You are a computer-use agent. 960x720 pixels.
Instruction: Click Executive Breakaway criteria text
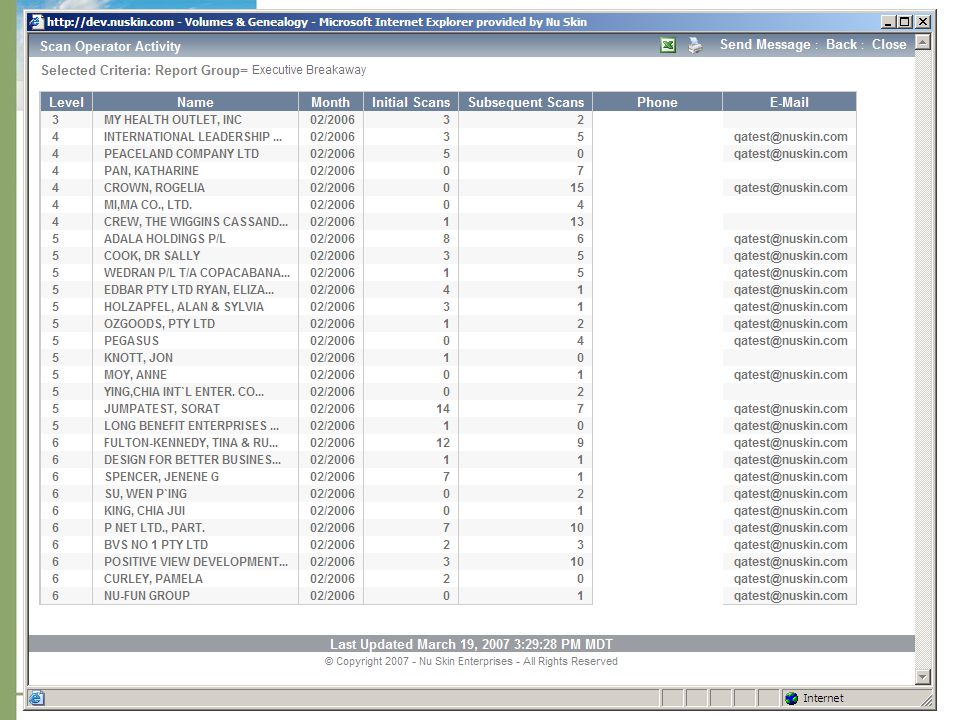tap(309, 70)
